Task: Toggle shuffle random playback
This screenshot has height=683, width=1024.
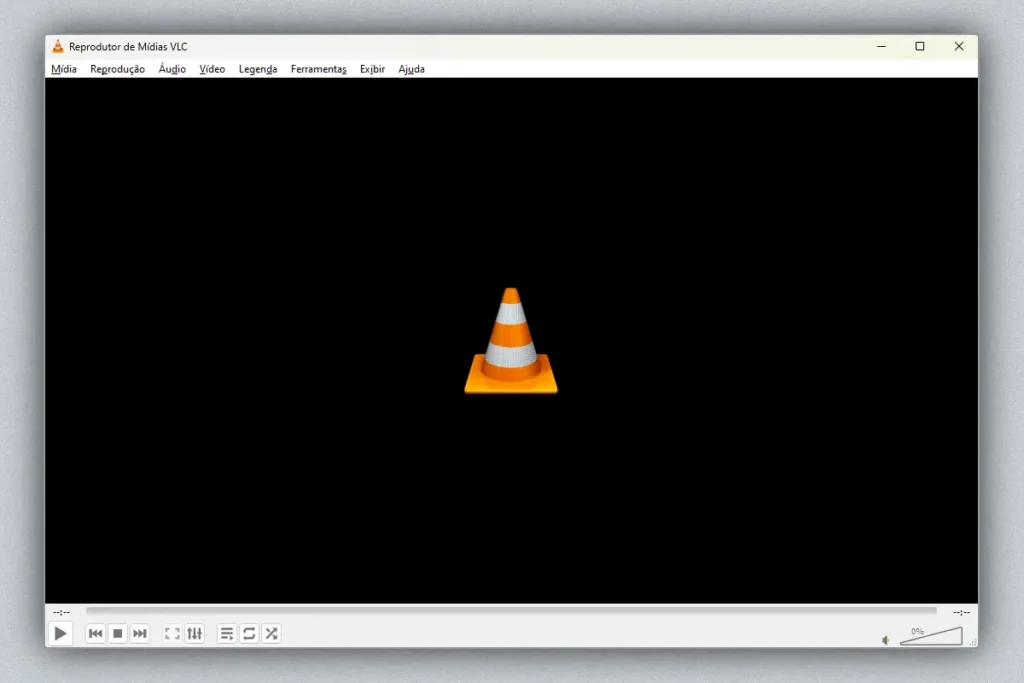Action: (272, 633)
